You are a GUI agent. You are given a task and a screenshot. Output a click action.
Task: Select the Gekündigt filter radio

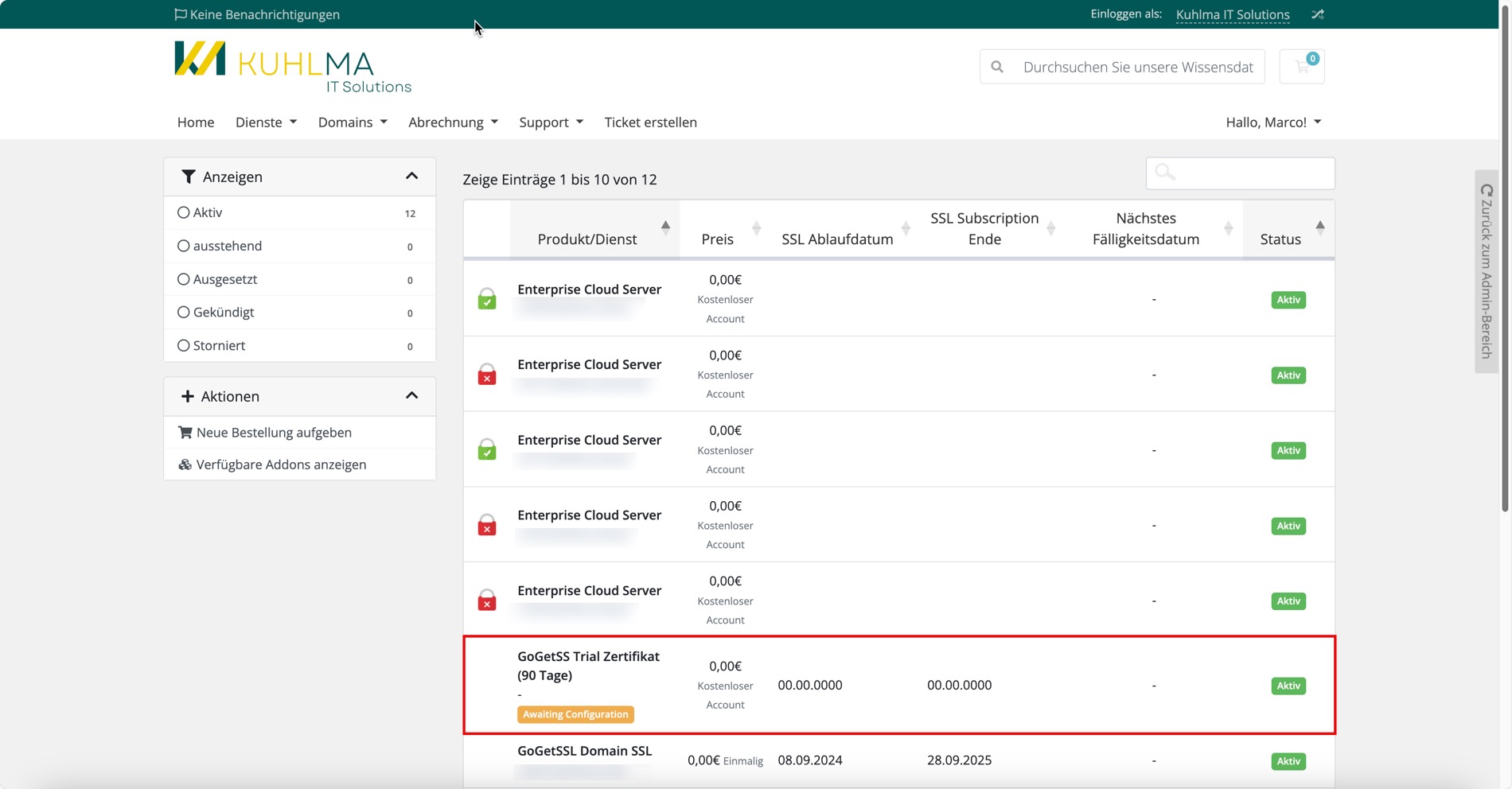pyautogui.click(x=184, y=312)
